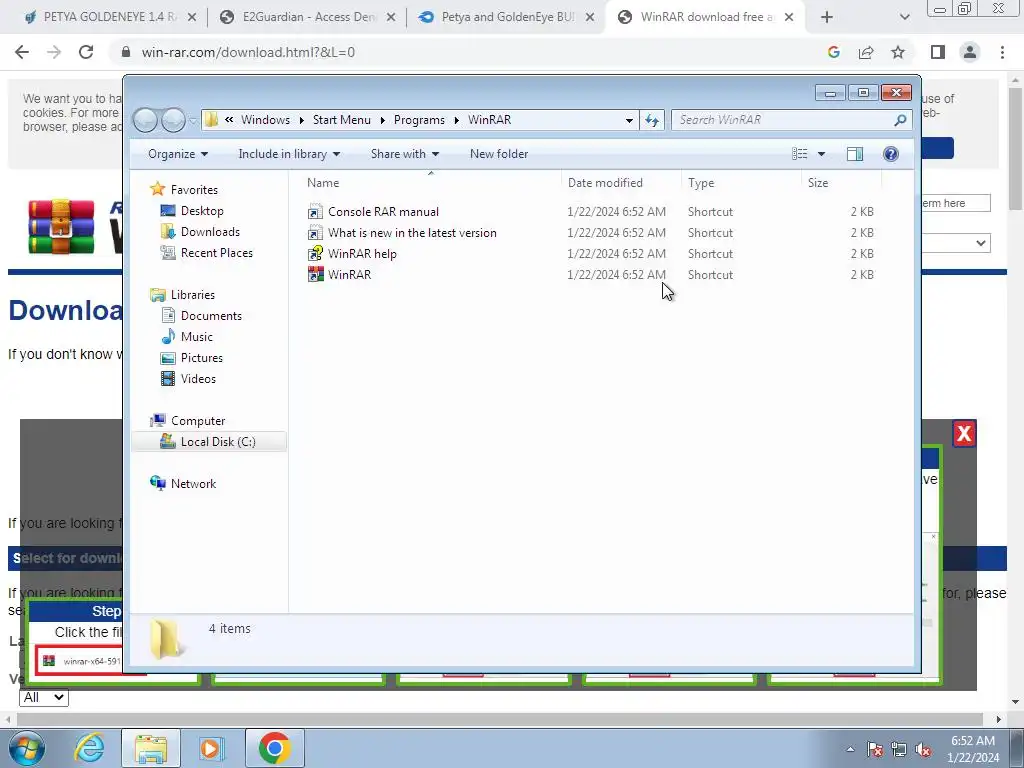1024x768 pixels.
Task: Click Windows breadcrumb segment
Action: [x=265, y=120]
